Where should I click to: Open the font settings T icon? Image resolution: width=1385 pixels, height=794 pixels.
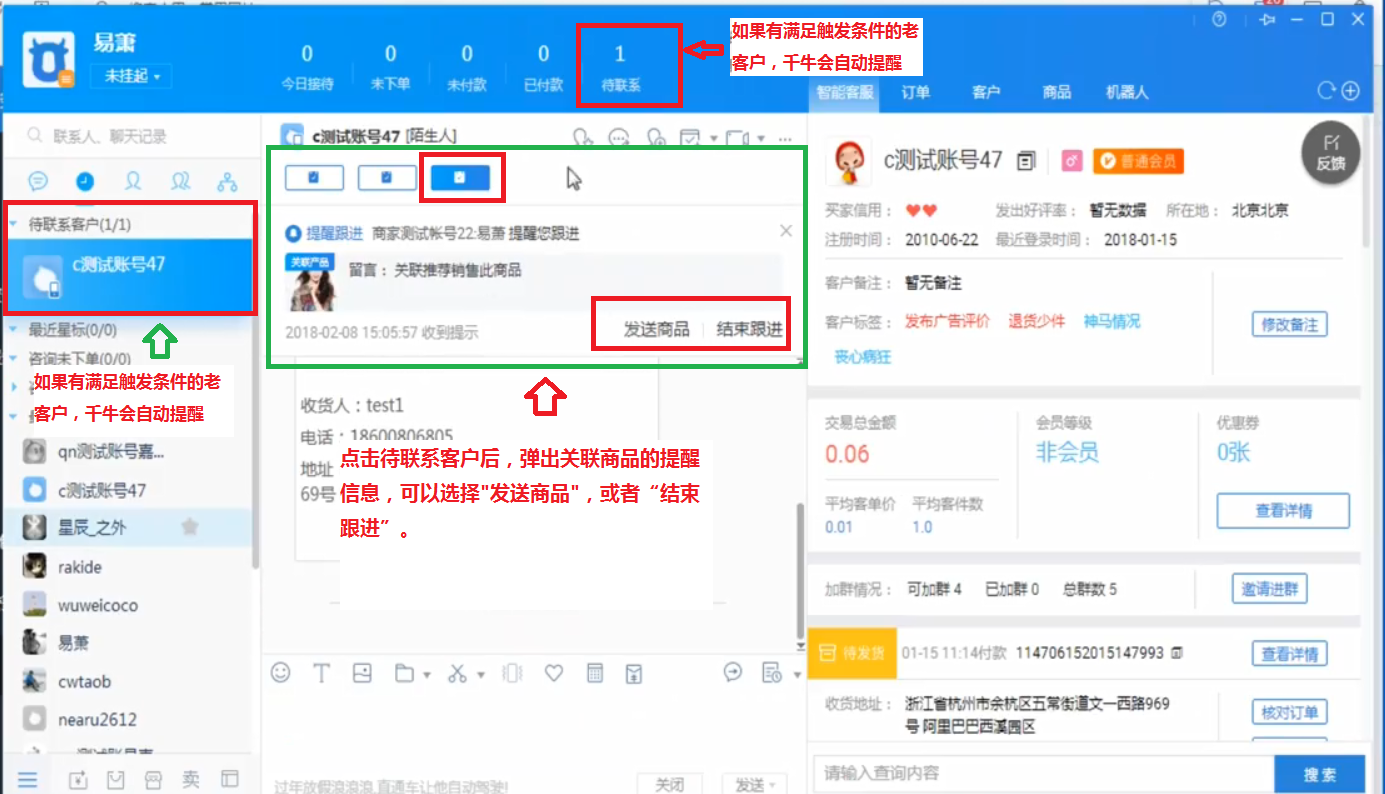click(x=321, y=672)
